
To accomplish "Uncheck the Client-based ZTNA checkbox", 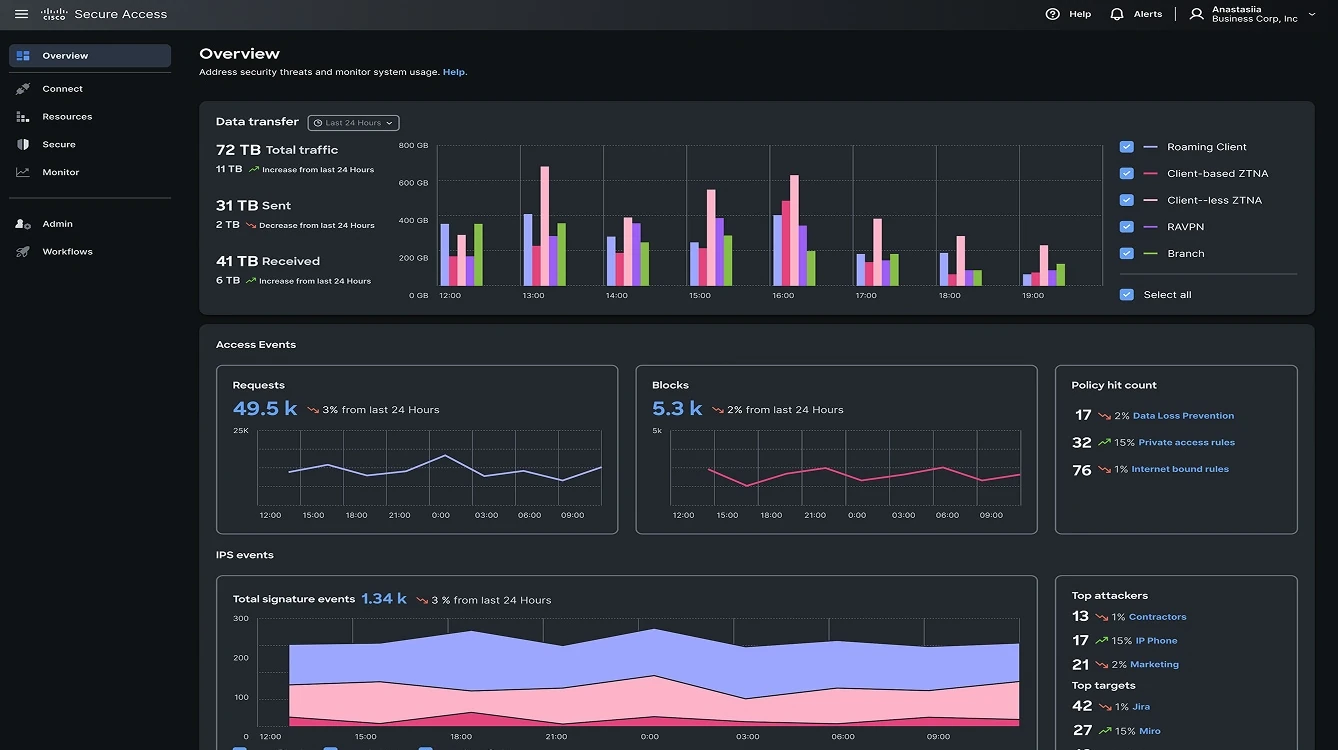I will pos(1127,174).
